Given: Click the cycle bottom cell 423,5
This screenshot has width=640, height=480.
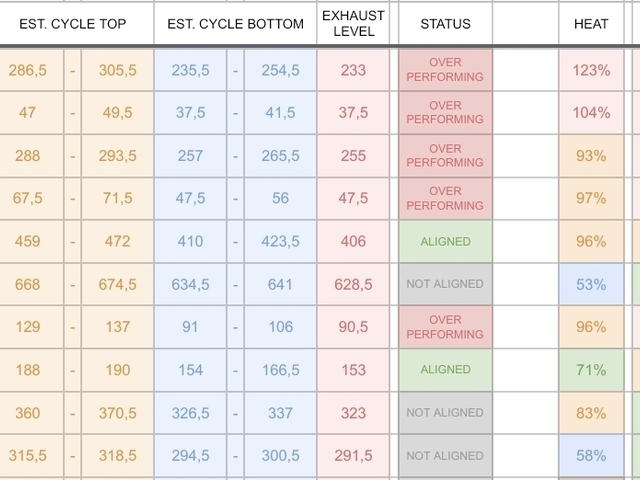Looking at the screenshot, I should tap(280, 241).
